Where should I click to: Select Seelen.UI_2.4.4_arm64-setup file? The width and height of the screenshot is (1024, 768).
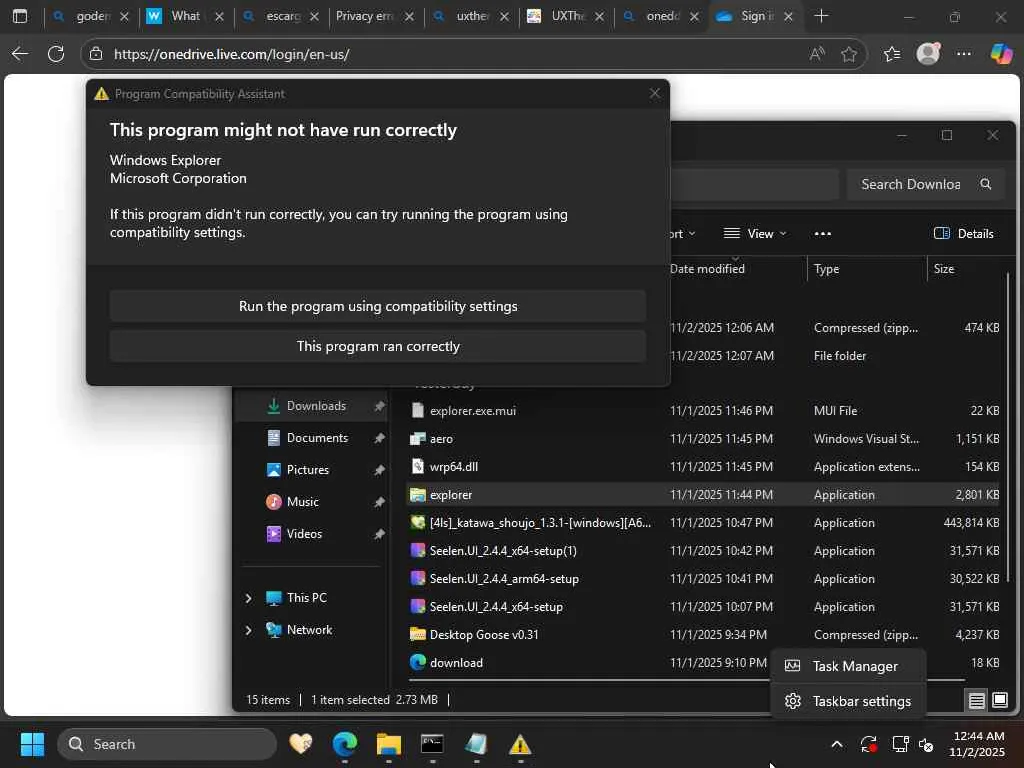tap(504, 579)
